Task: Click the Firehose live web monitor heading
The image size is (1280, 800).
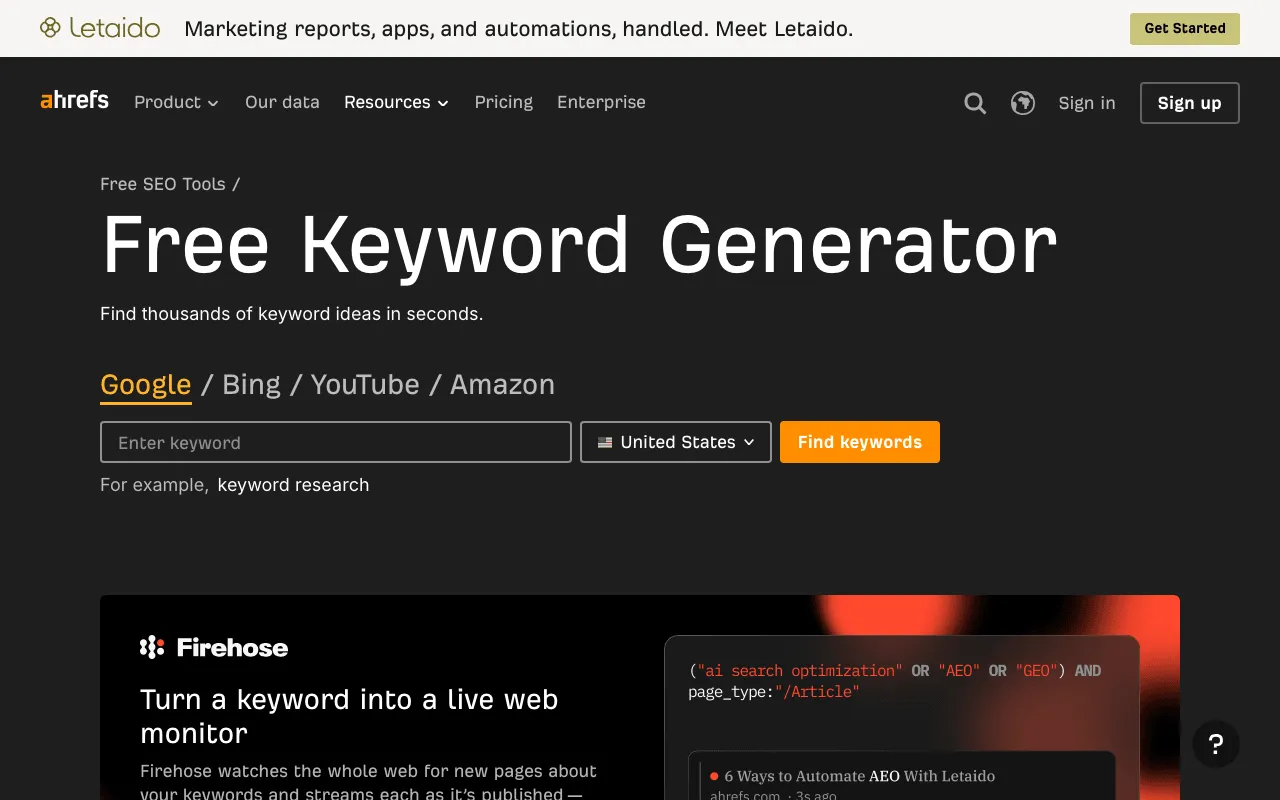Action: tap(349, 716)
